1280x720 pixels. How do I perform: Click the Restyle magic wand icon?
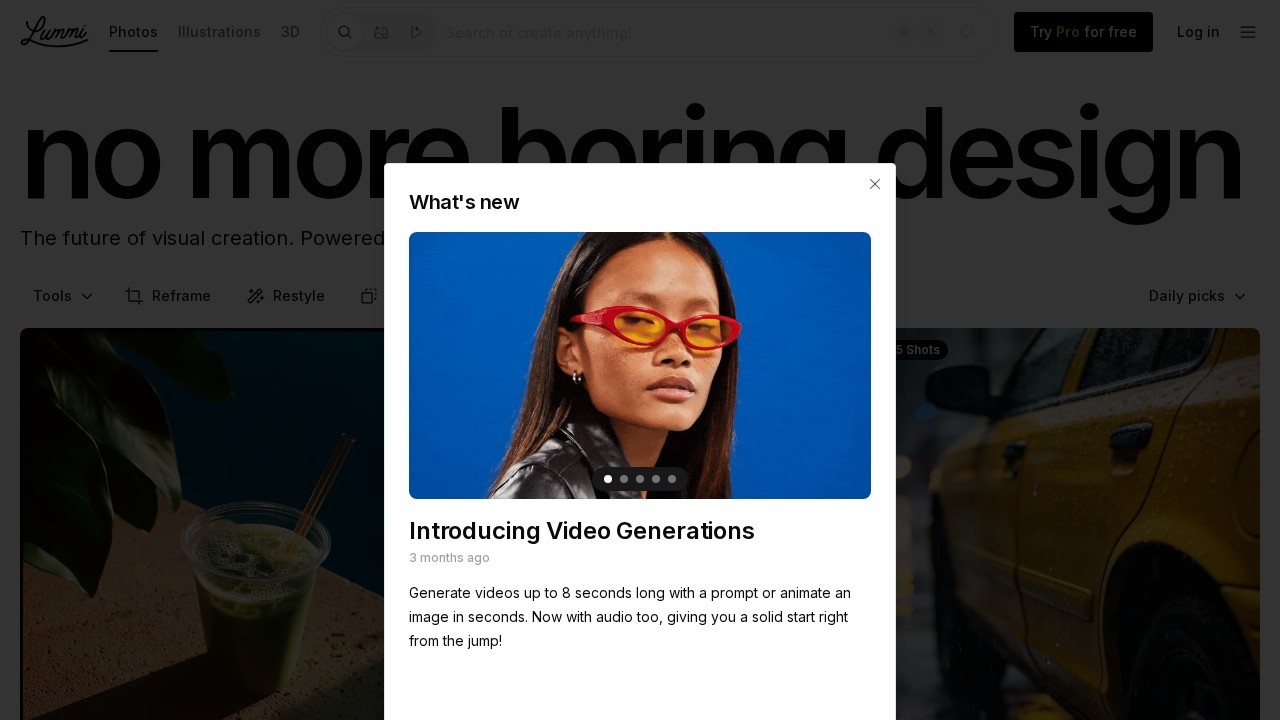point(255,296)
